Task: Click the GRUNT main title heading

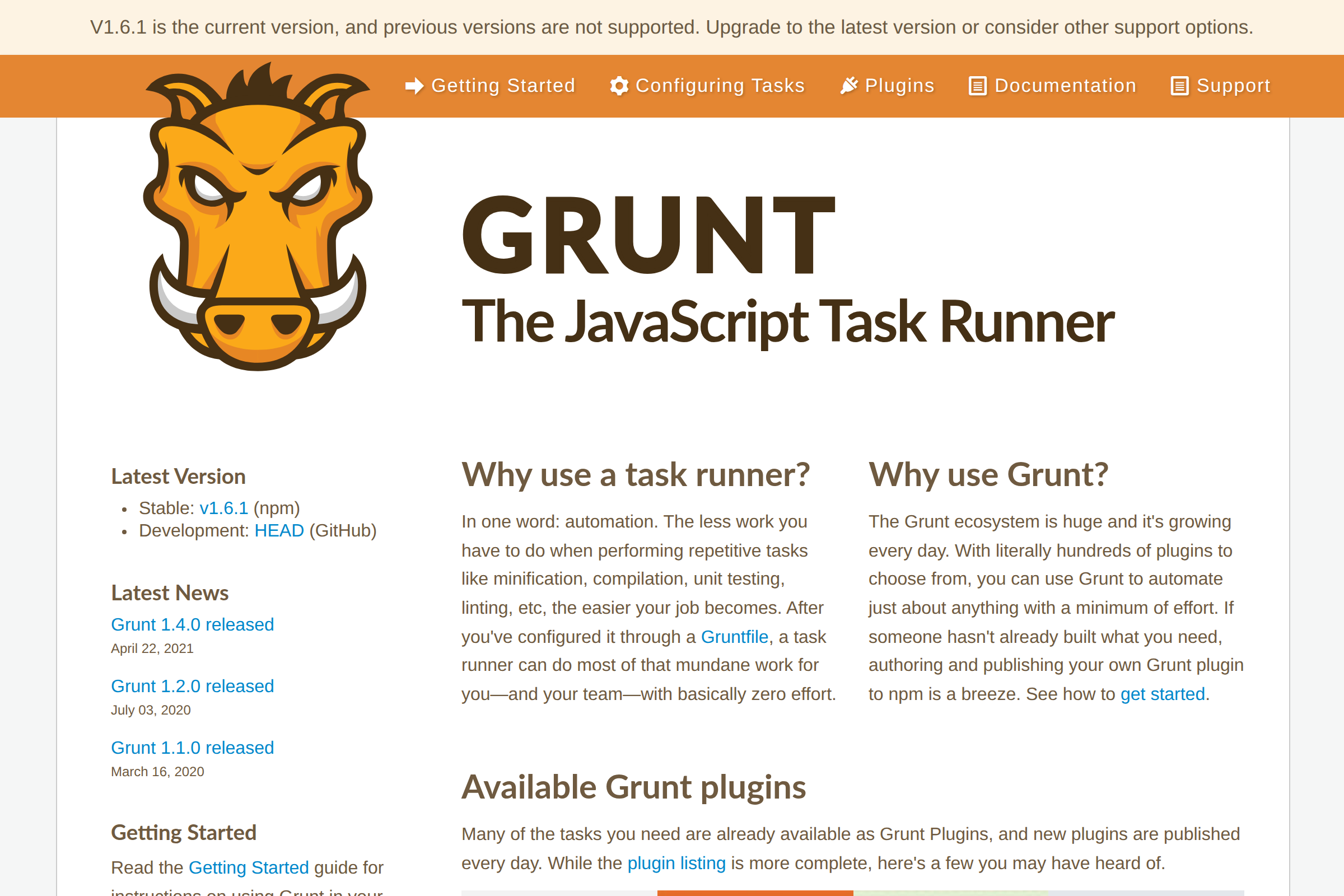Action: click(648, 235)
